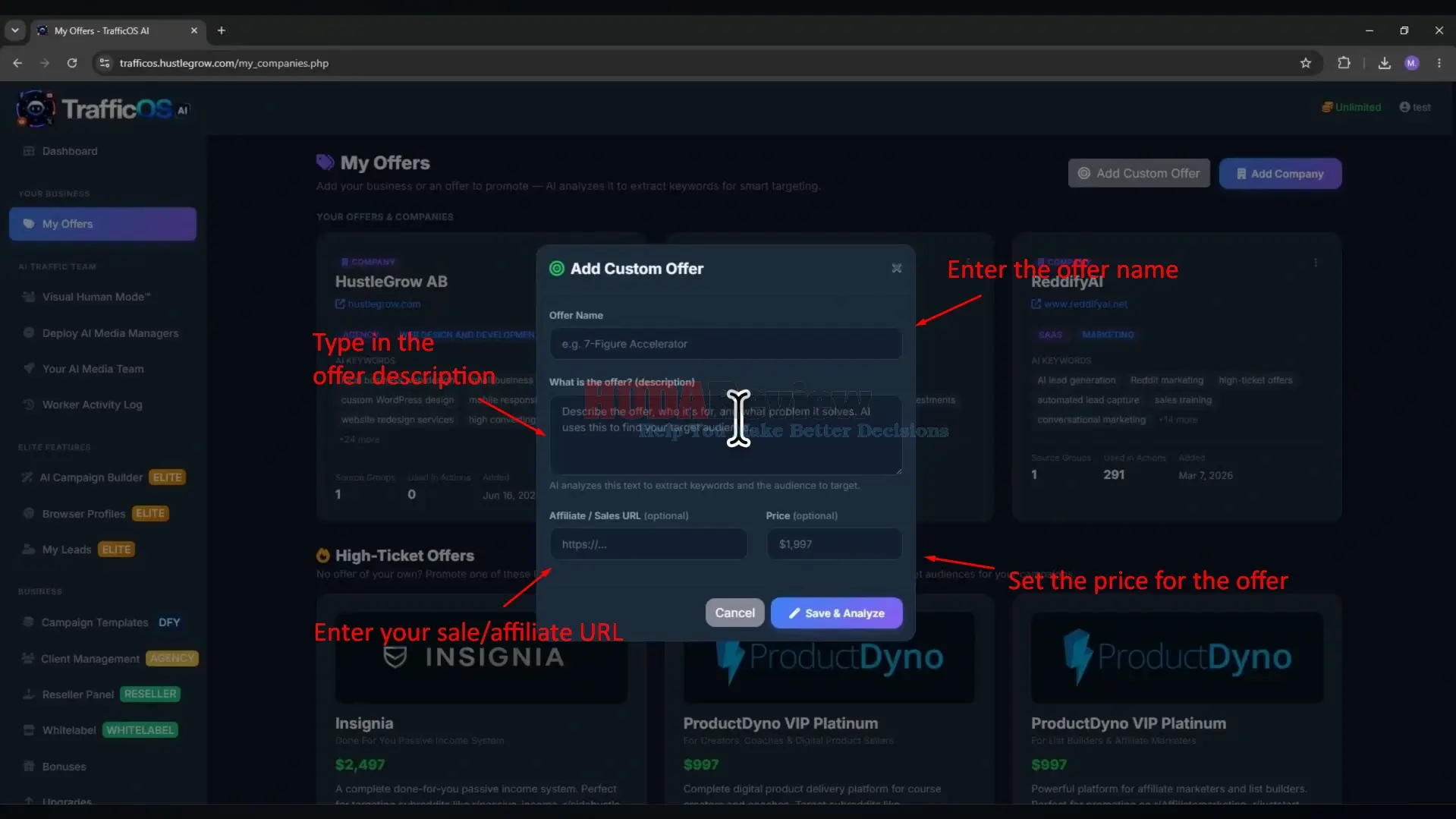Image resolution: width=1456 pixels, height=819 pixels.
Task: Open Visual Human Mode
Action: (x=96, y=297)
